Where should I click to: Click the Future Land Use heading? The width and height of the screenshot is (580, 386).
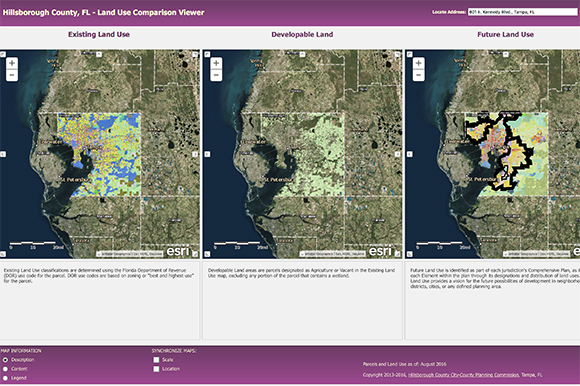[x=505, y=34]
